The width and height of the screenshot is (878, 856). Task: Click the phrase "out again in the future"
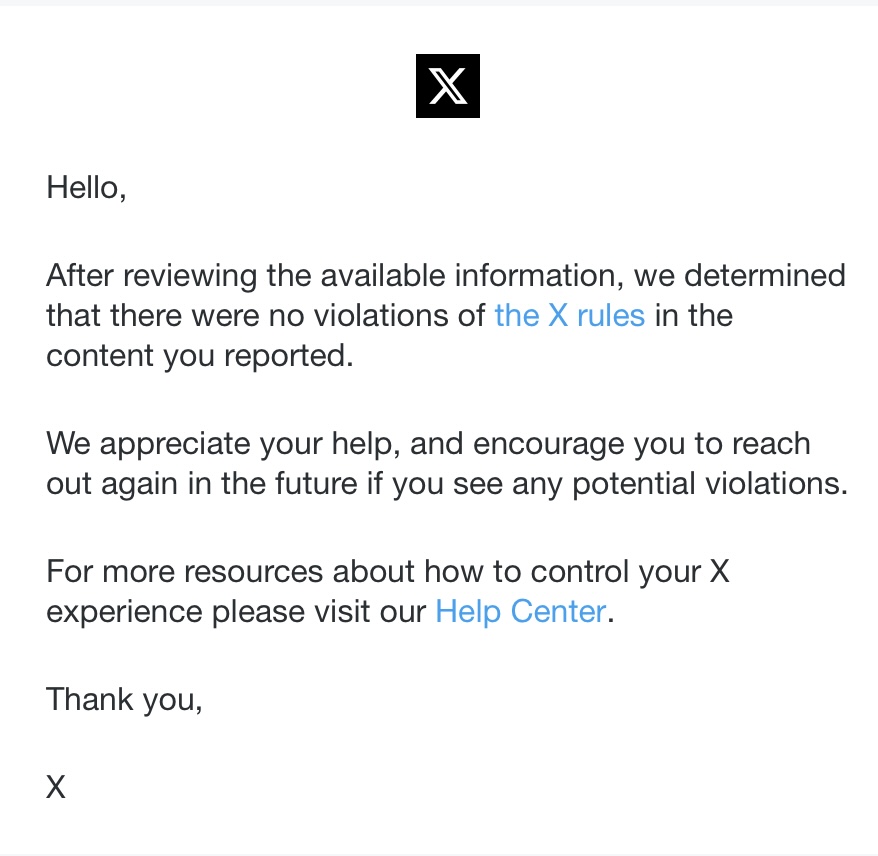pyautogui.click(x=202, y=484)
